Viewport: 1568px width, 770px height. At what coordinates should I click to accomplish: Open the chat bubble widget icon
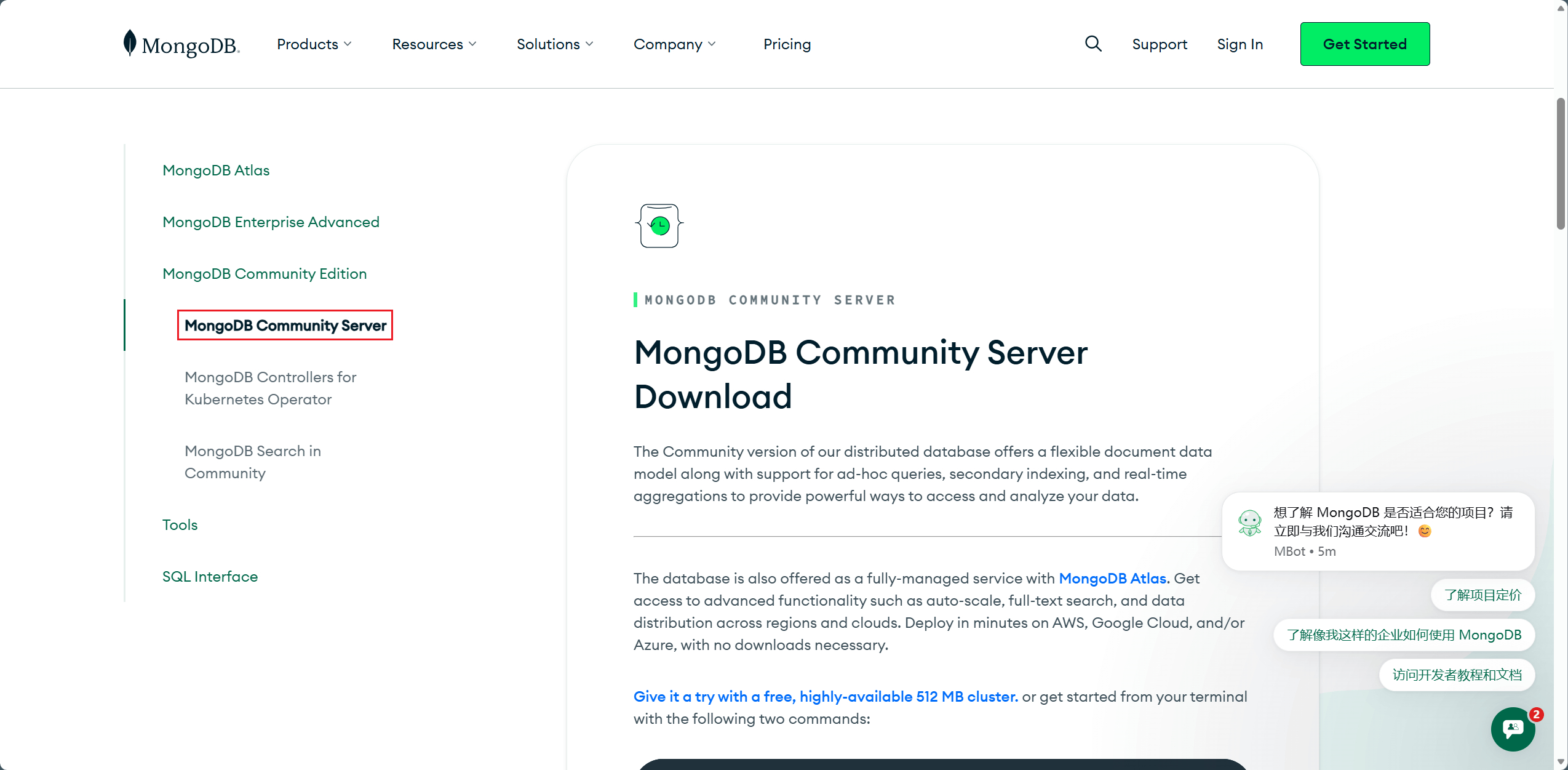coord(1512,729)
